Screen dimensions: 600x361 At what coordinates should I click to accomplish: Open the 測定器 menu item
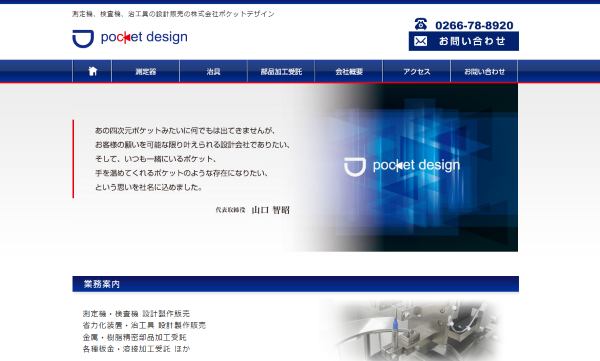(x=145, y=72)
